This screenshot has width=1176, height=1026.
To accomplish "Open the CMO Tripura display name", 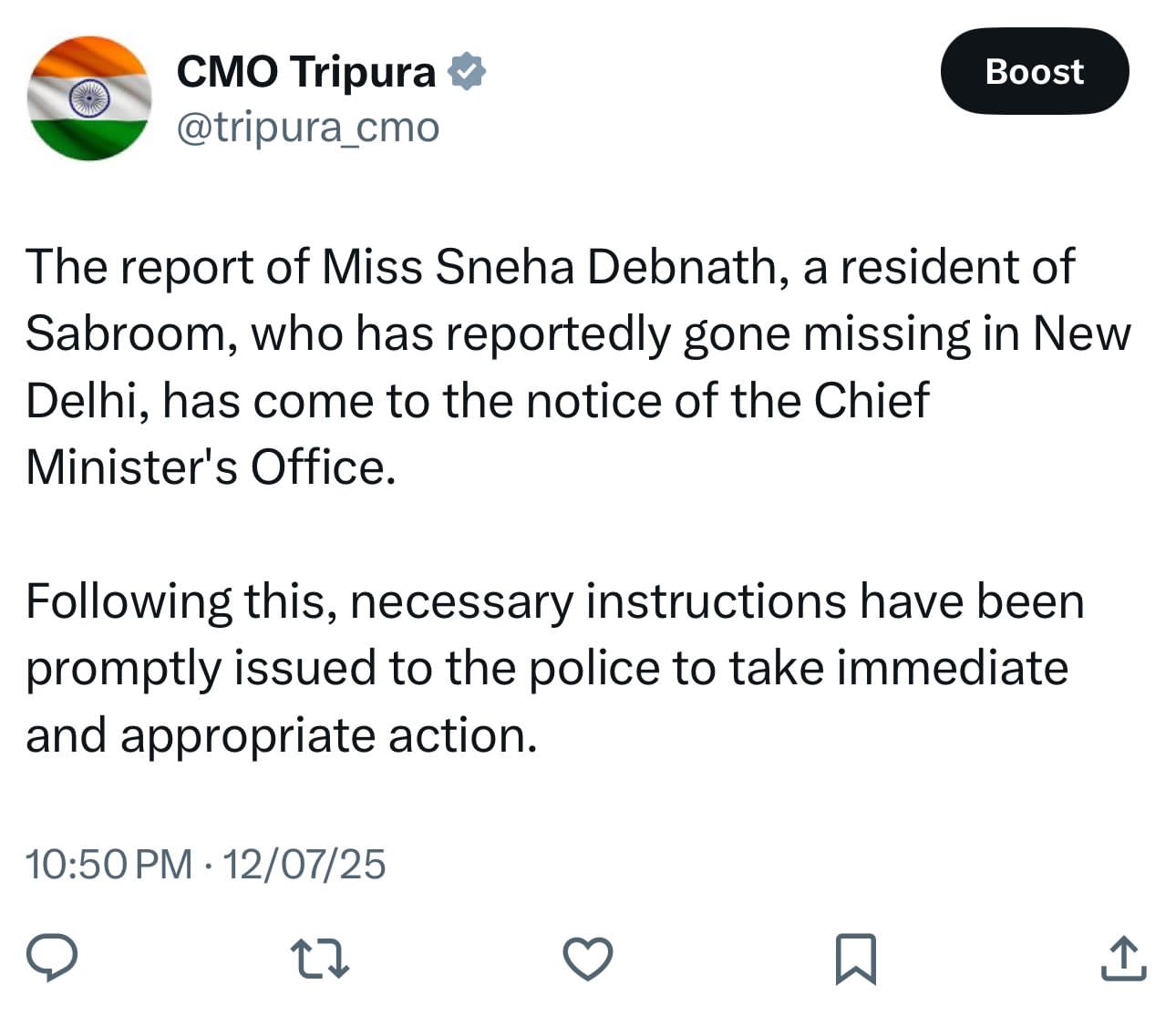I will click(305, 71).
